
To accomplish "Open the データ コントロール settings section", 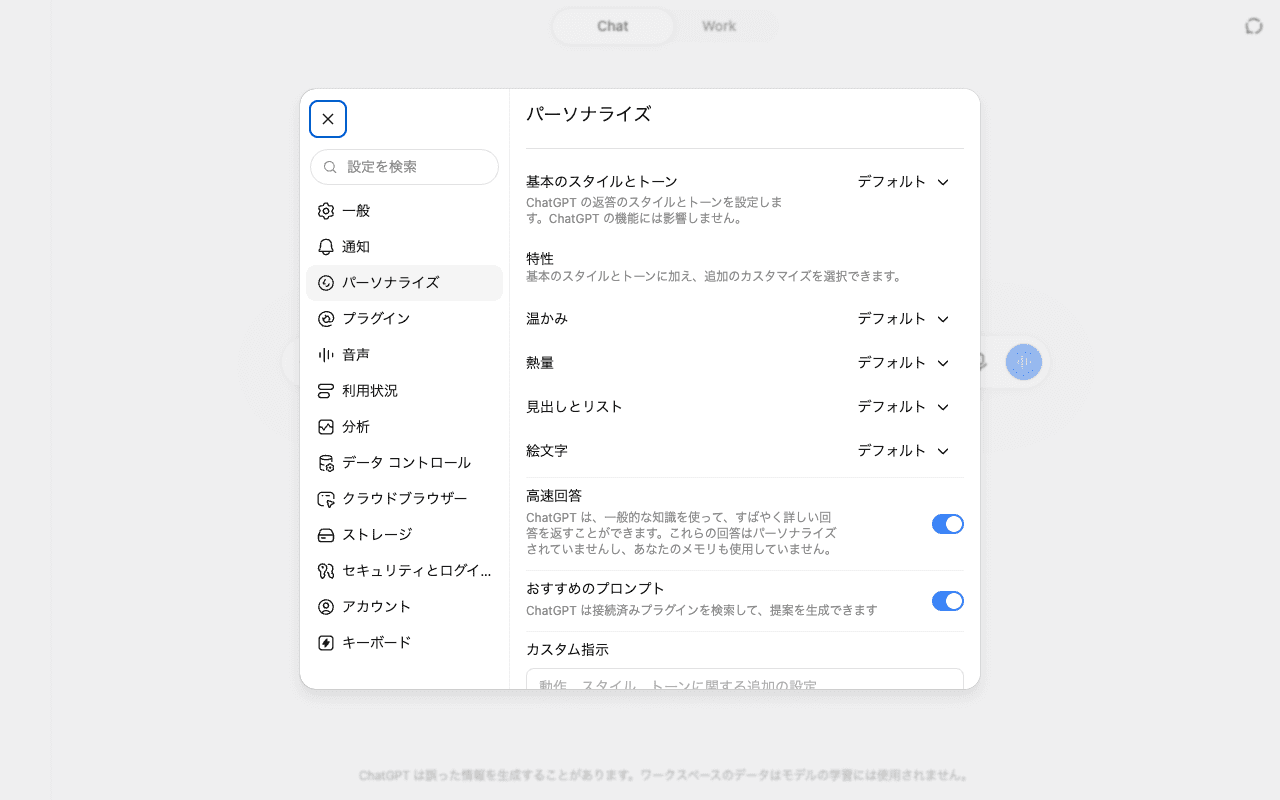I will [x=404, y=463].
